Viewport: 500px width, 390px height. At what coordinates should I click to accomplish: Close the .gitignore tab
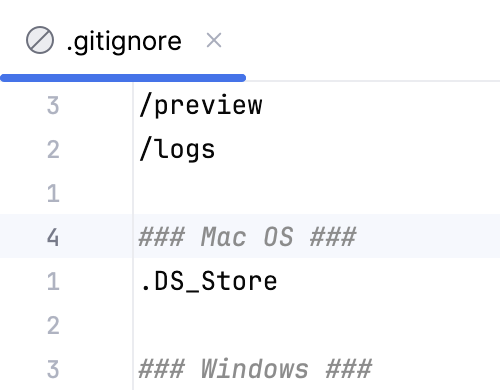214,40
